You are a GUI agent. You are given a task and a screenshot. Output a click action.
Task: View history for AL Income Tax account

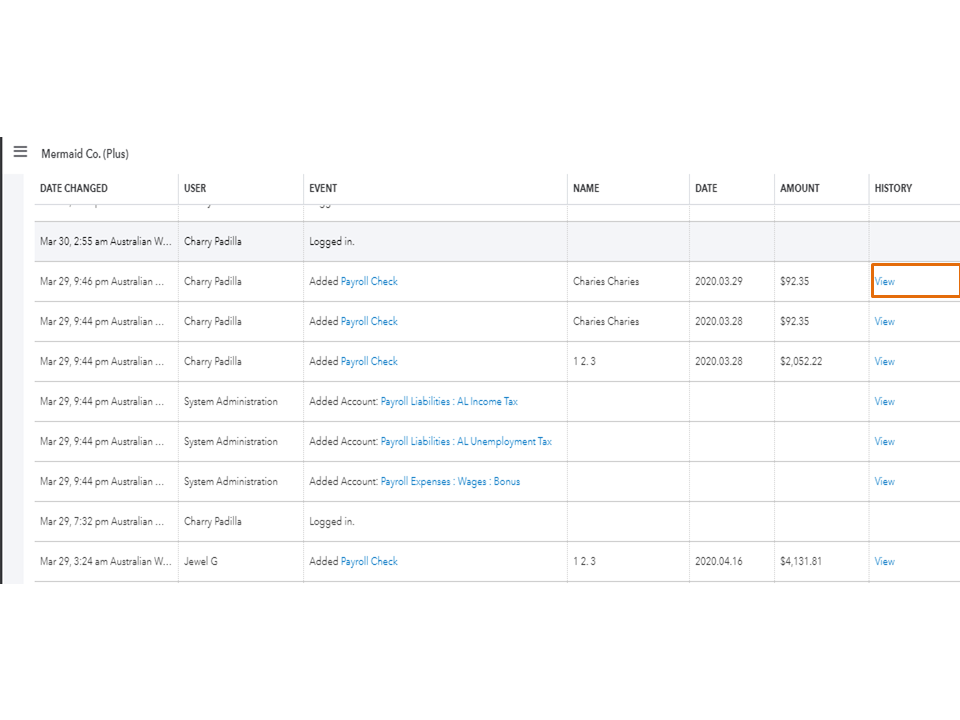coord(885,402)
